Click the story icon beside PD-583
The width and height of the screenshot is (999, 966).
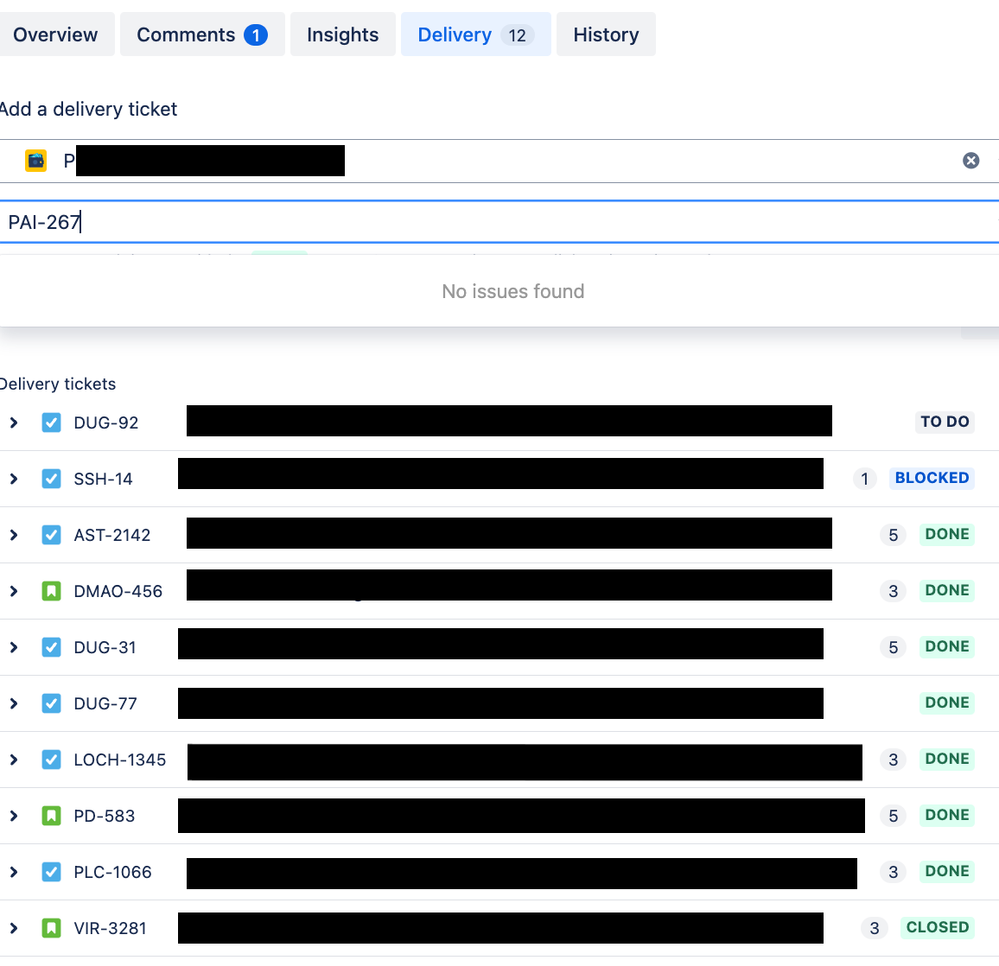coord(51,816)
